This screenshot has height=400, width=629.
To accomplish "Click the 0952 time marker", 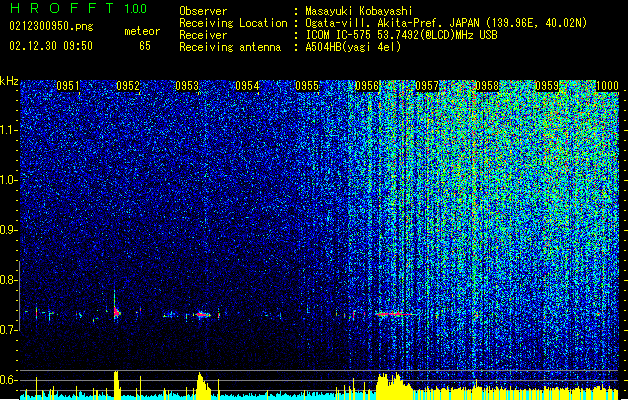I will 128,86.
